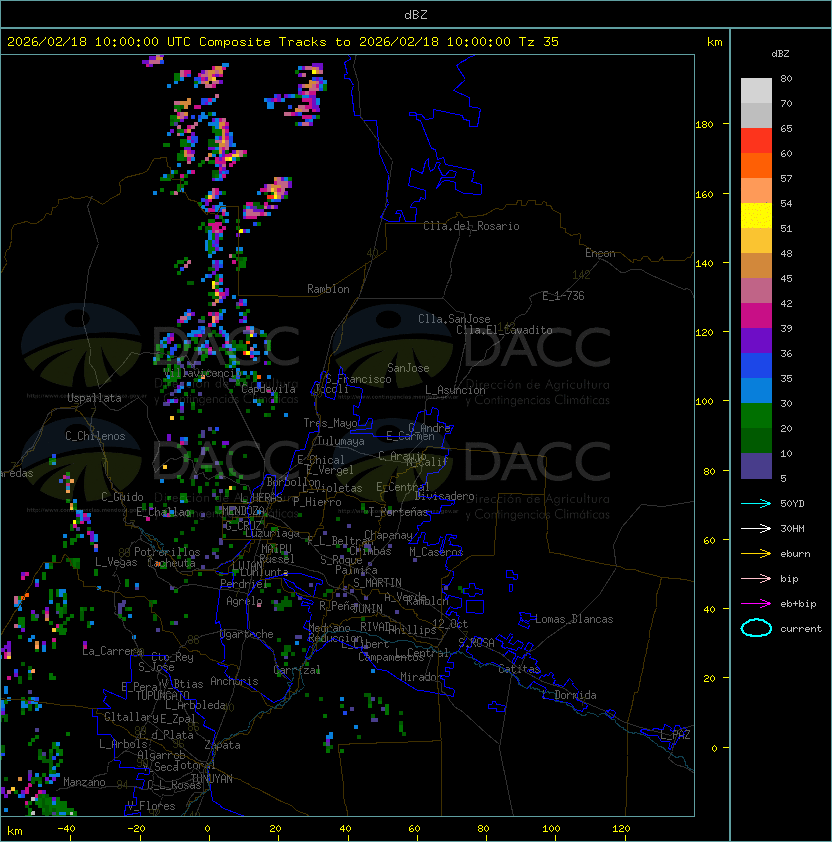The image size is (832, 842).
Task: Click the MENDOZA city label
Action: click(243, 511)
